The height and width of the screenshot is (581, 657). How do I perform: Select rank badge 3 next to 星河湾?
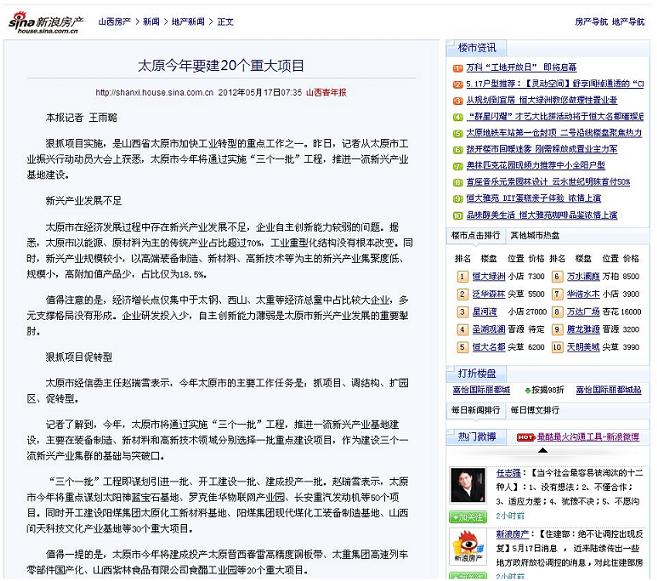pyautogui.click(x=462, y=312)
